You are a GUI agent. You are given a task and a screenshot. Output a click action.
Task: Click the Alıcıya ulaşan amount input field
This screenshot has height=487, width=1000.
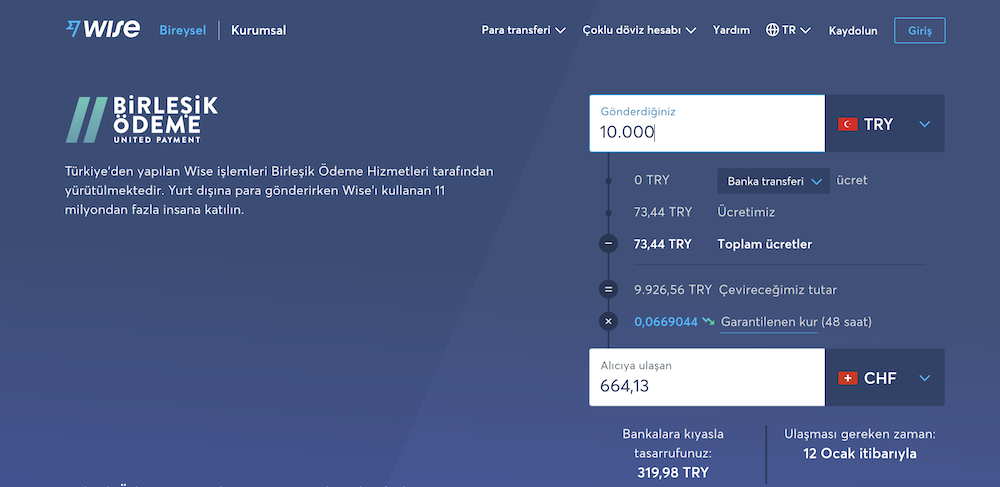pos(707,378)
